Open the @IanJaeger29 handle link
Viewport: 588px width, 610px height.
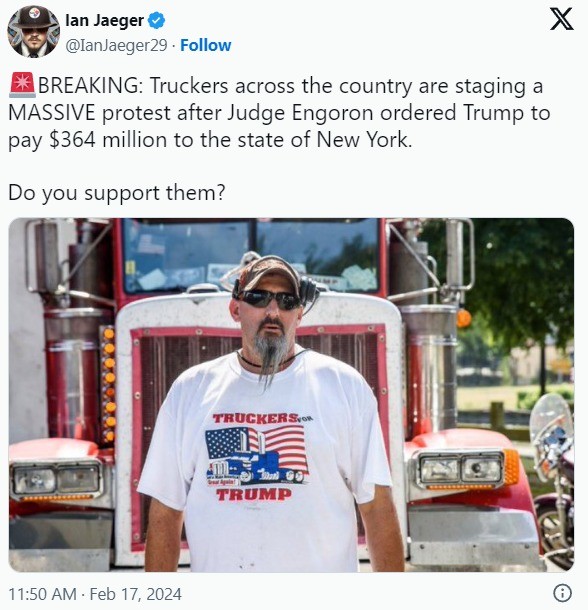pos(116,46)
